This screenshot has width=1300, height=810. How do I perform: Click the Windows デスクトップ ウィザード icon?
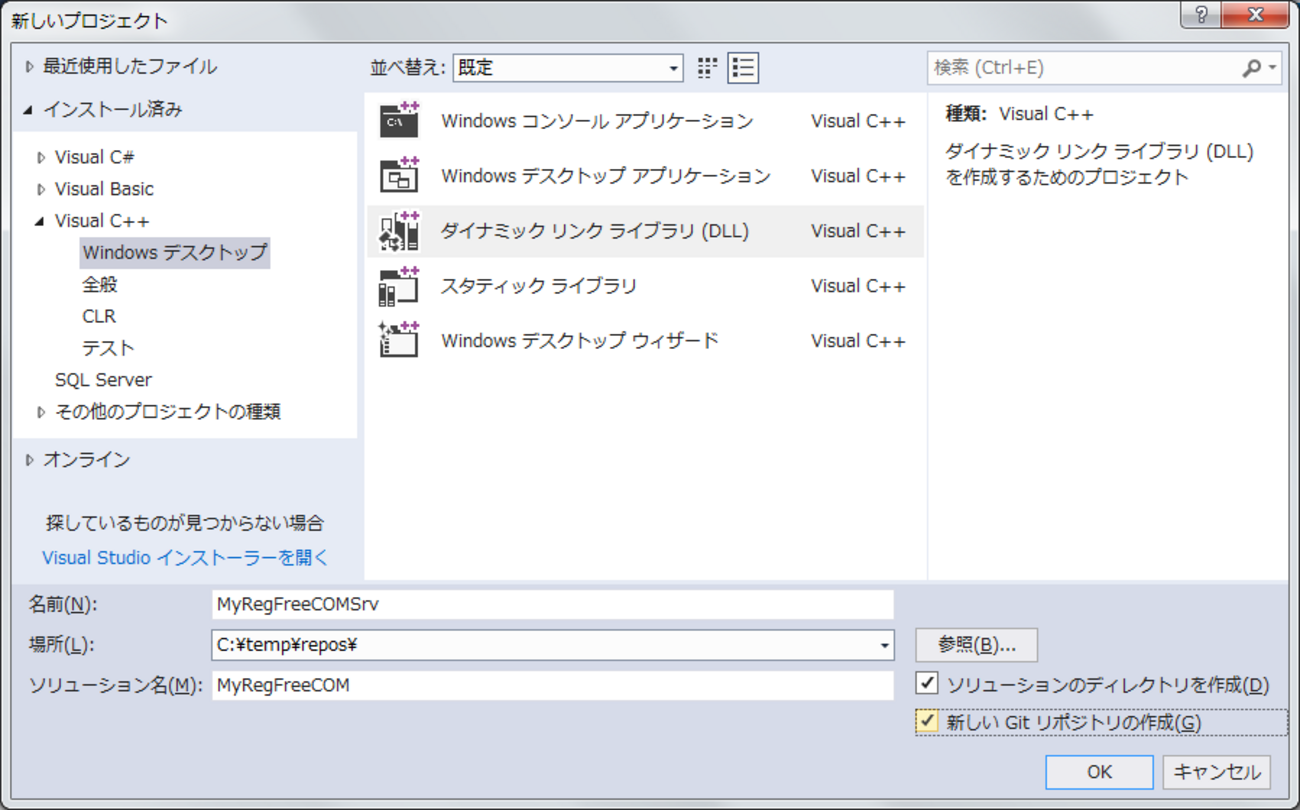pyautogui.click(x=399, y=341)
